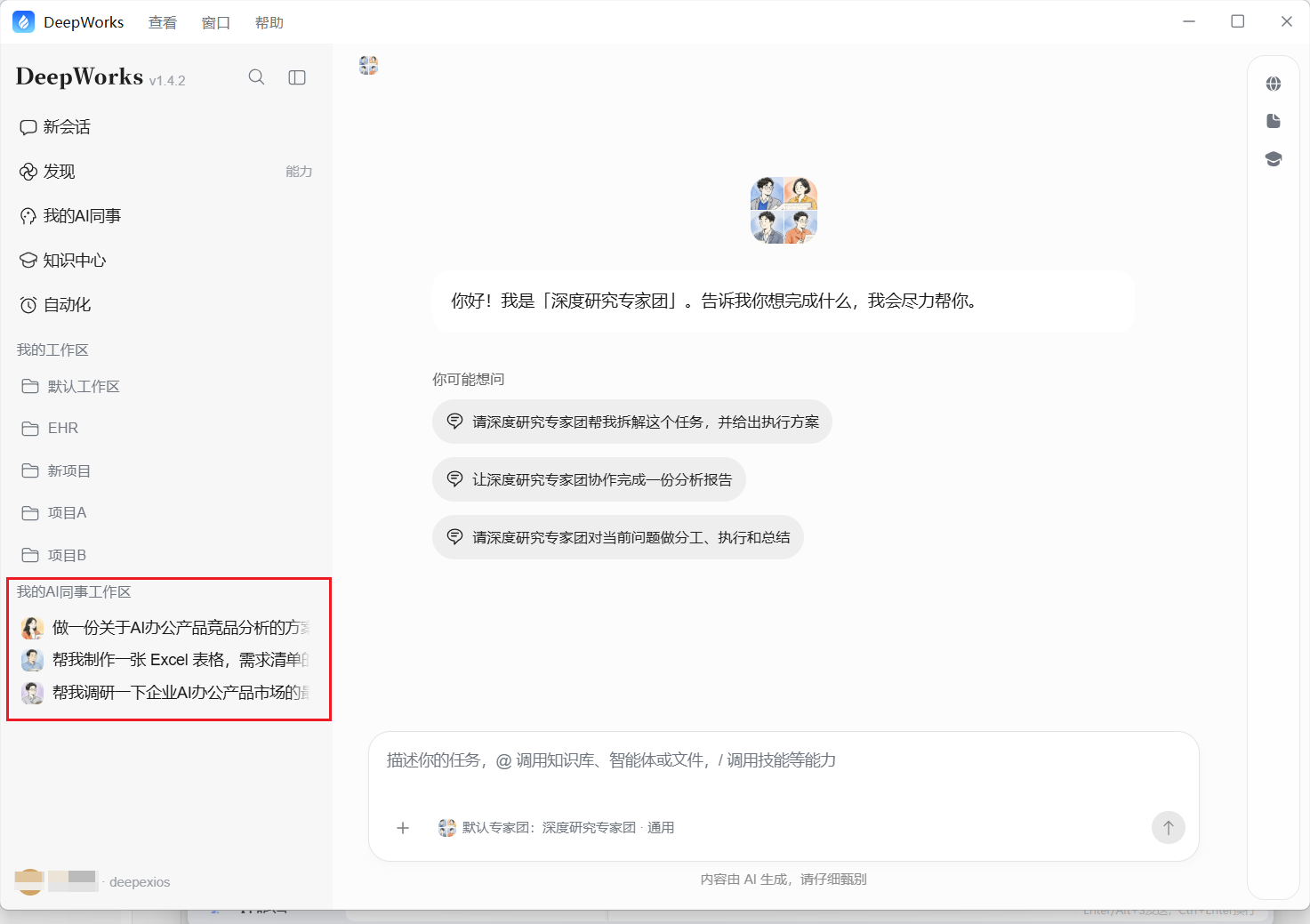Click the globe icon in right panel
1310x924 pixels.
[x=1274, y=84]
